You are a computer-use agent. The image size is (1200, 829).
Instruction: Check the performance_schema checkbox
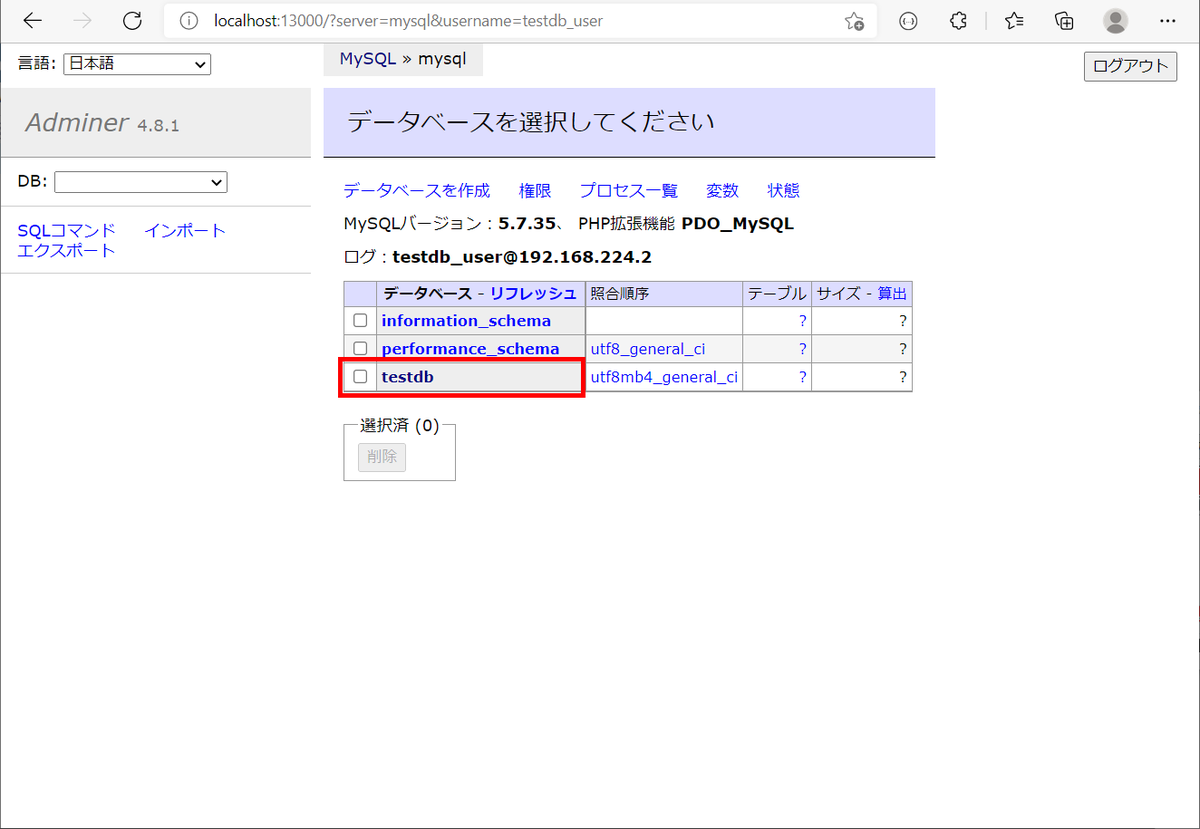[360, 348]
